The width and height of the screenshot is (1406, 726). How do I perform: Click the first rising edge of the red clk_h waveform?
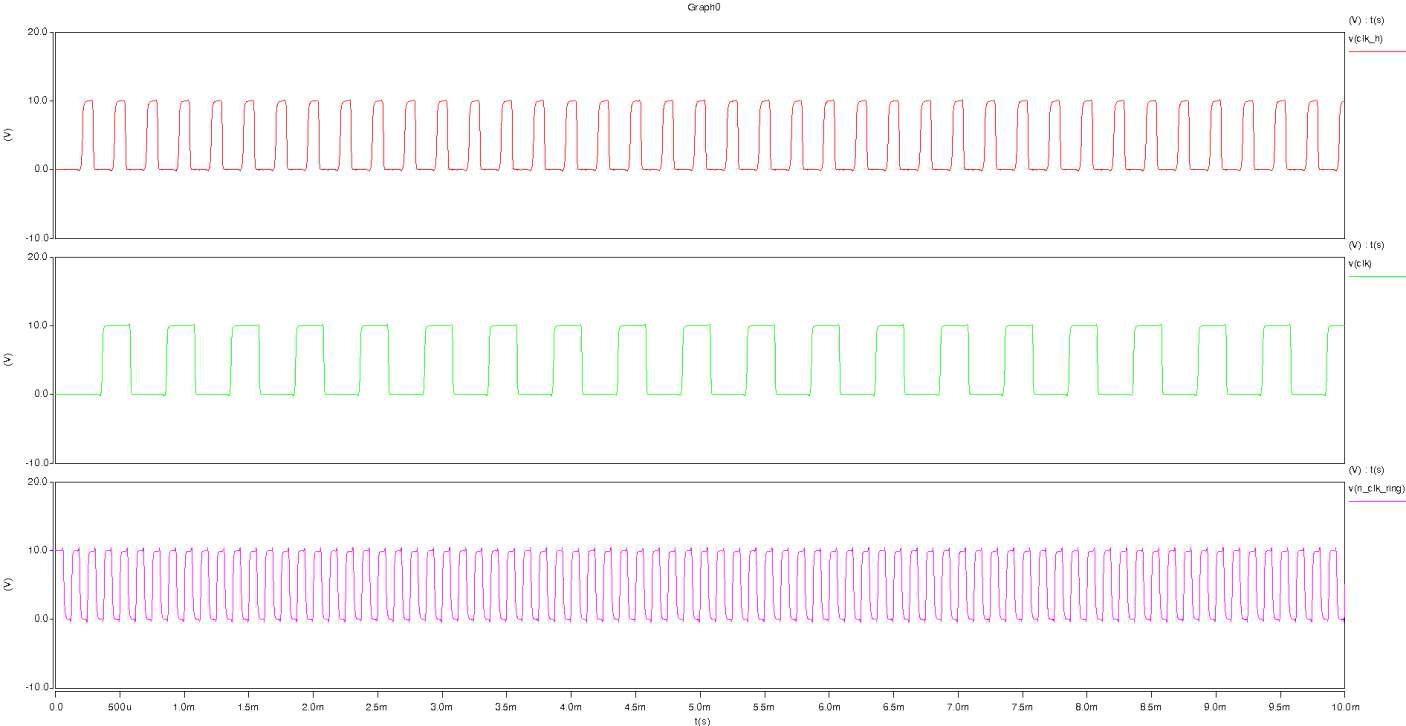pos(82,135)
